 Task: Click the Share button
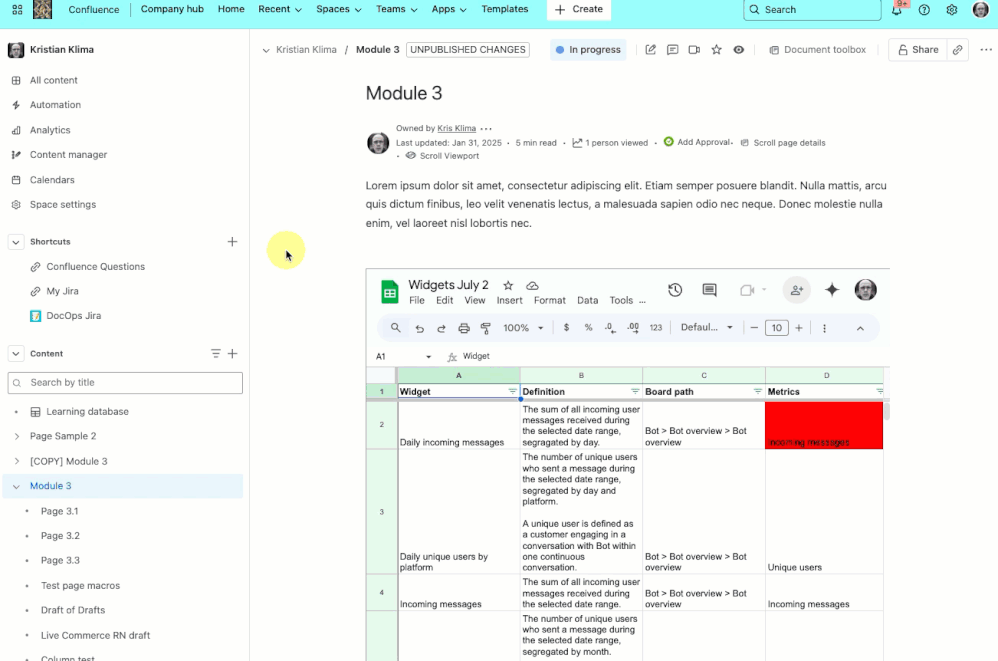pyautogui.click(x=918, y=50)
